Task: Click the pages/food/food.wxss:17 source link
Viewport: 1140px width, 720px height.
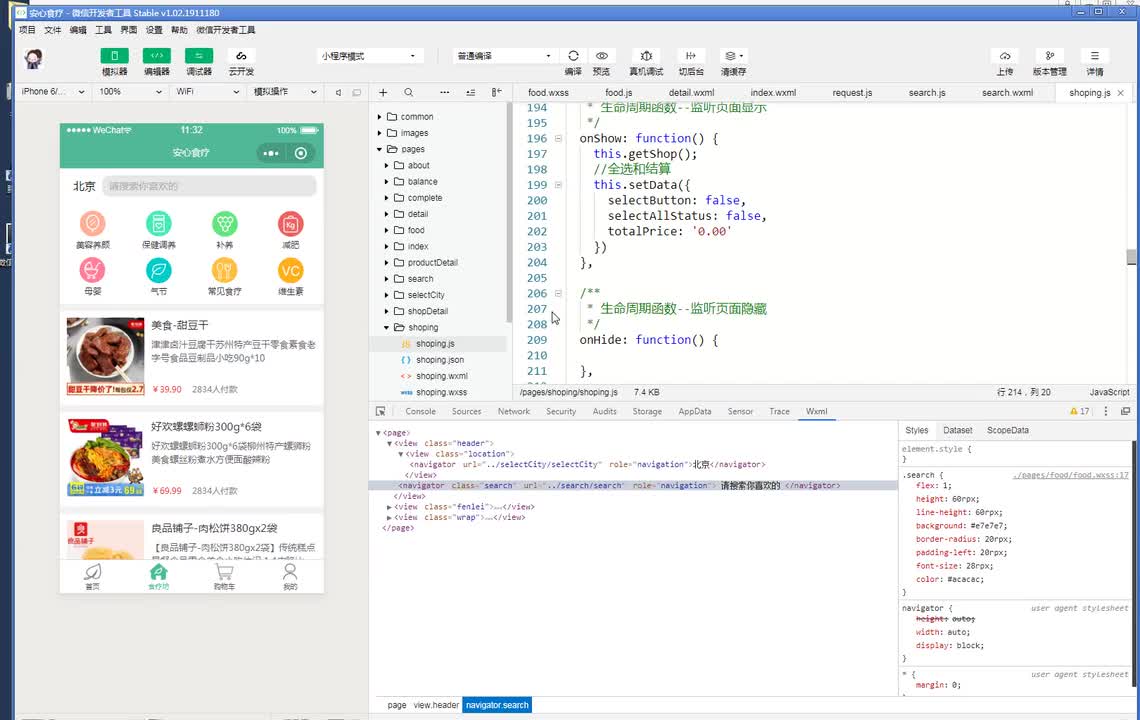Action: (x=1069, y=475)
